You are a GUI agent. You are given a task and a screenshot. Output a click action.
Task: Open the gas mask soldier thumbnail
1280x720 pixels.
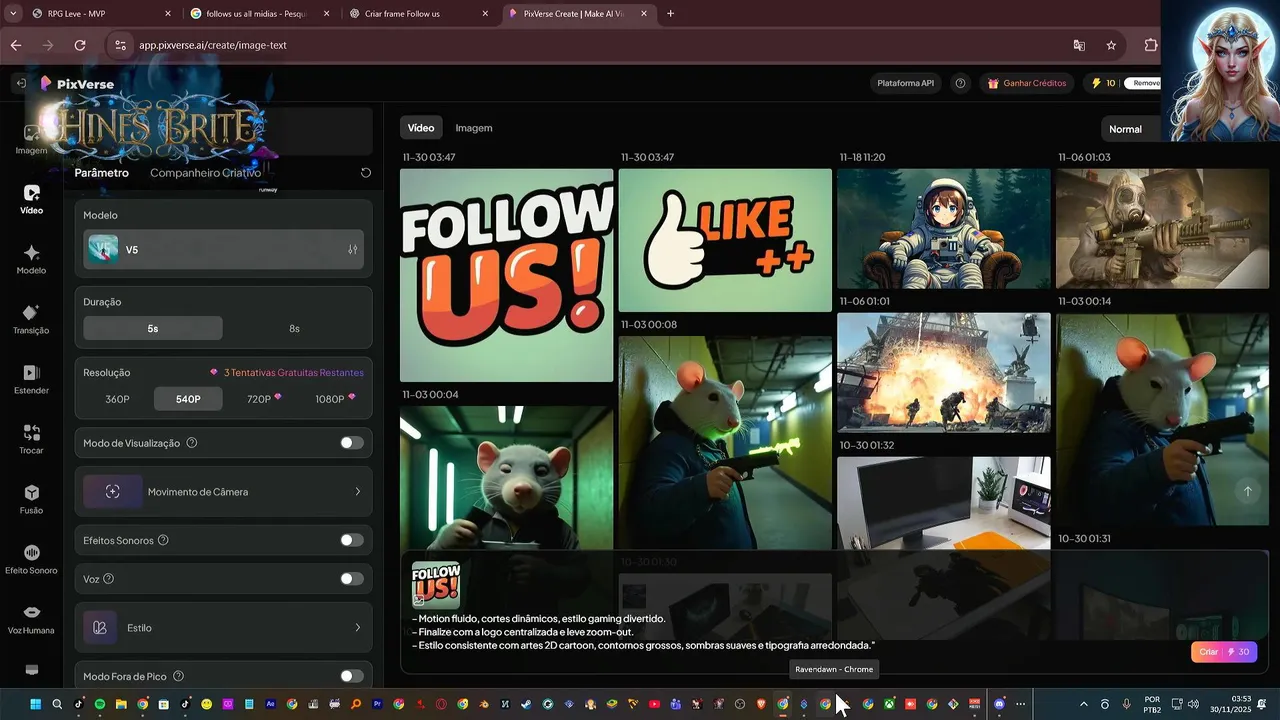(1162, 228)
